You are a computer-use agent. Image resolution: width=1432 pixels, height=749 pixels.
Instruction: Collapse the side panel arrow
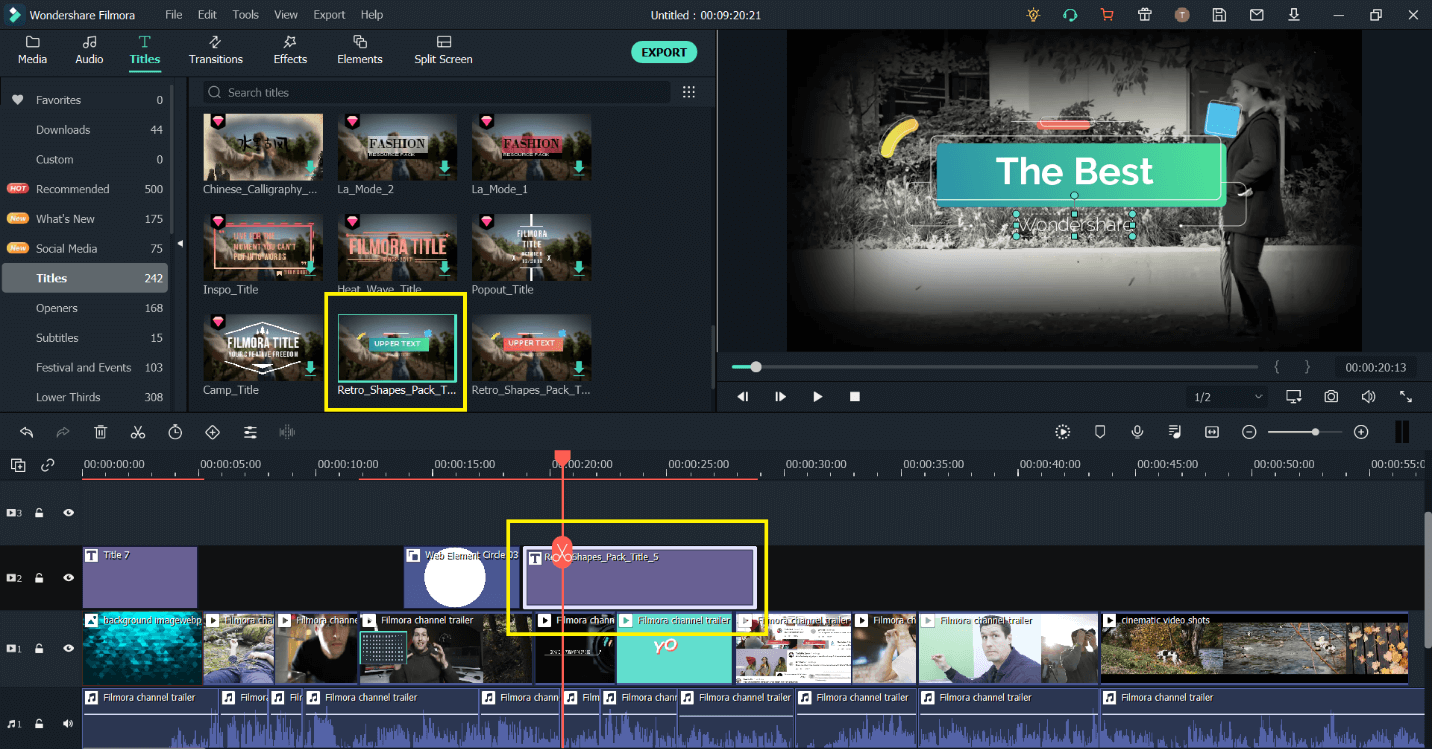[x=181, y=243]
